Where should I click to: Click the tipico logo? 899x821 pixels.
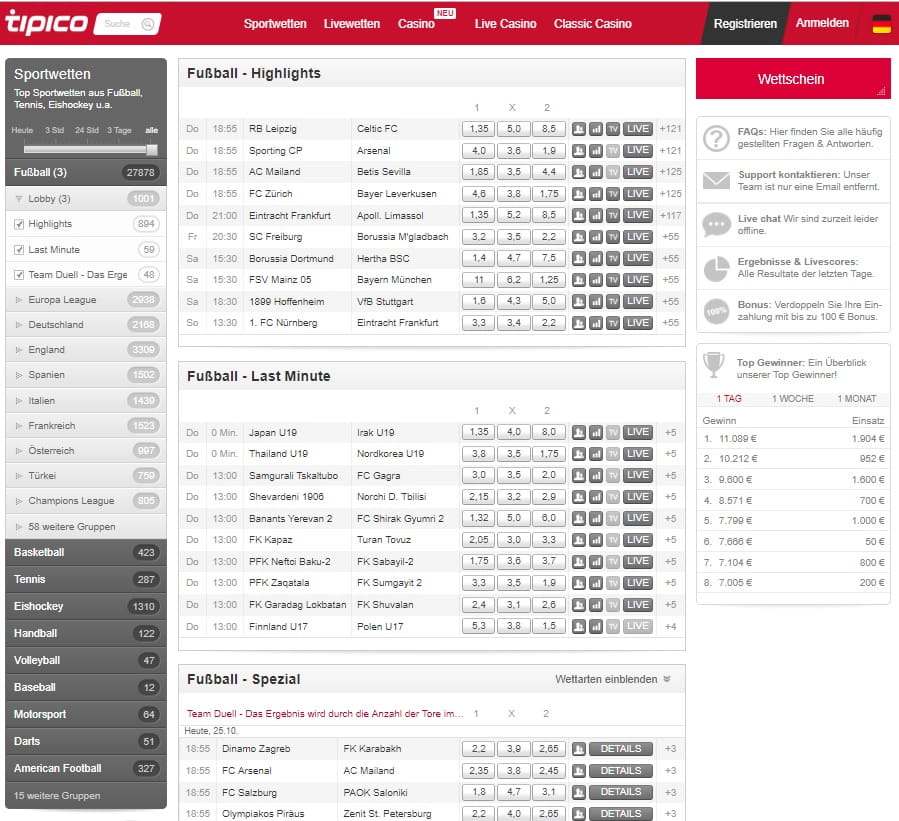[46, 23]
